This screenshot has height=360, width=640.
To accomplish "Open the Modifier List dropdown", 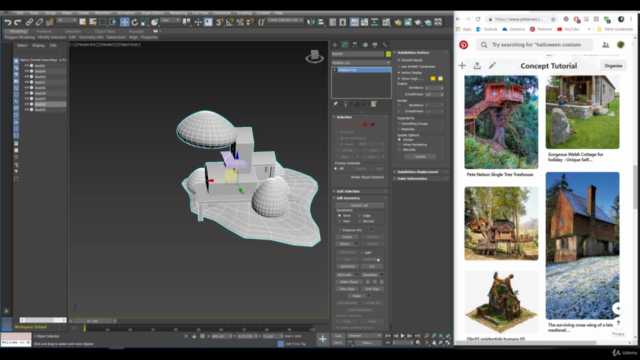I will [x=361, y=62].
